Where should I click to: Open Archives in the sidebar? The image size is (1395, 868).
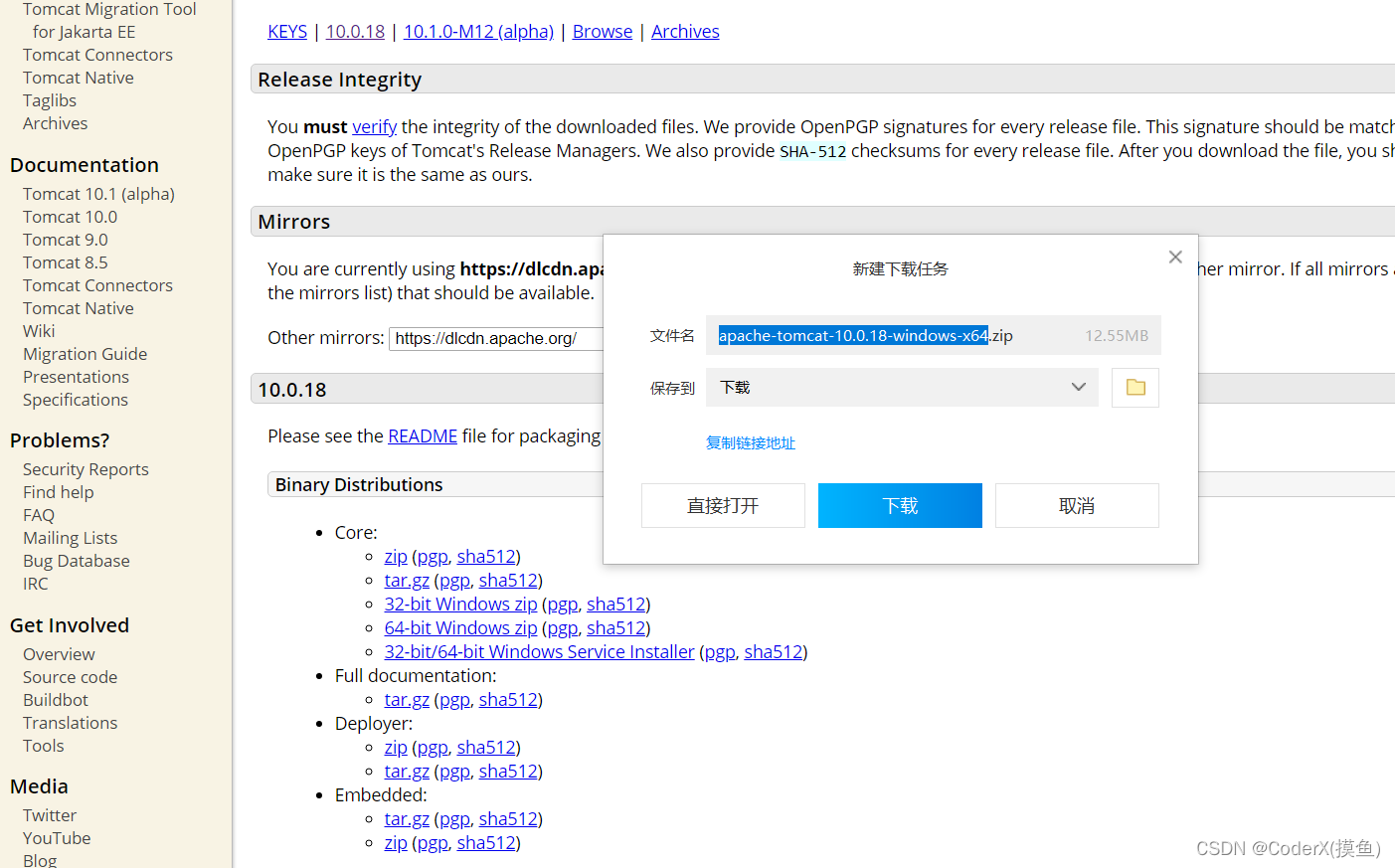pyautogui.click(x=56, y=123)
